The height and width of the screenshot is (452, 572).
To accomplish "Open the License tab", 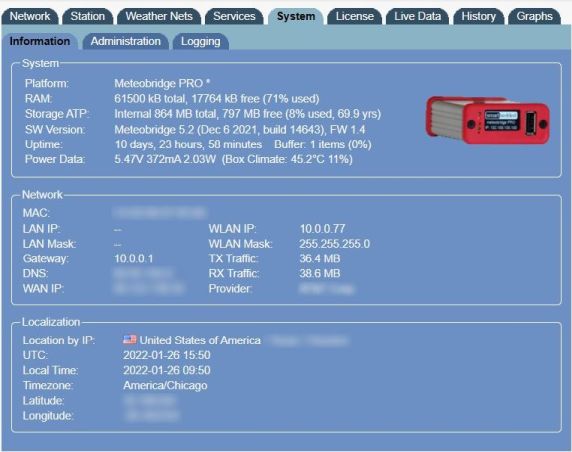I will [x=355, y=16].
